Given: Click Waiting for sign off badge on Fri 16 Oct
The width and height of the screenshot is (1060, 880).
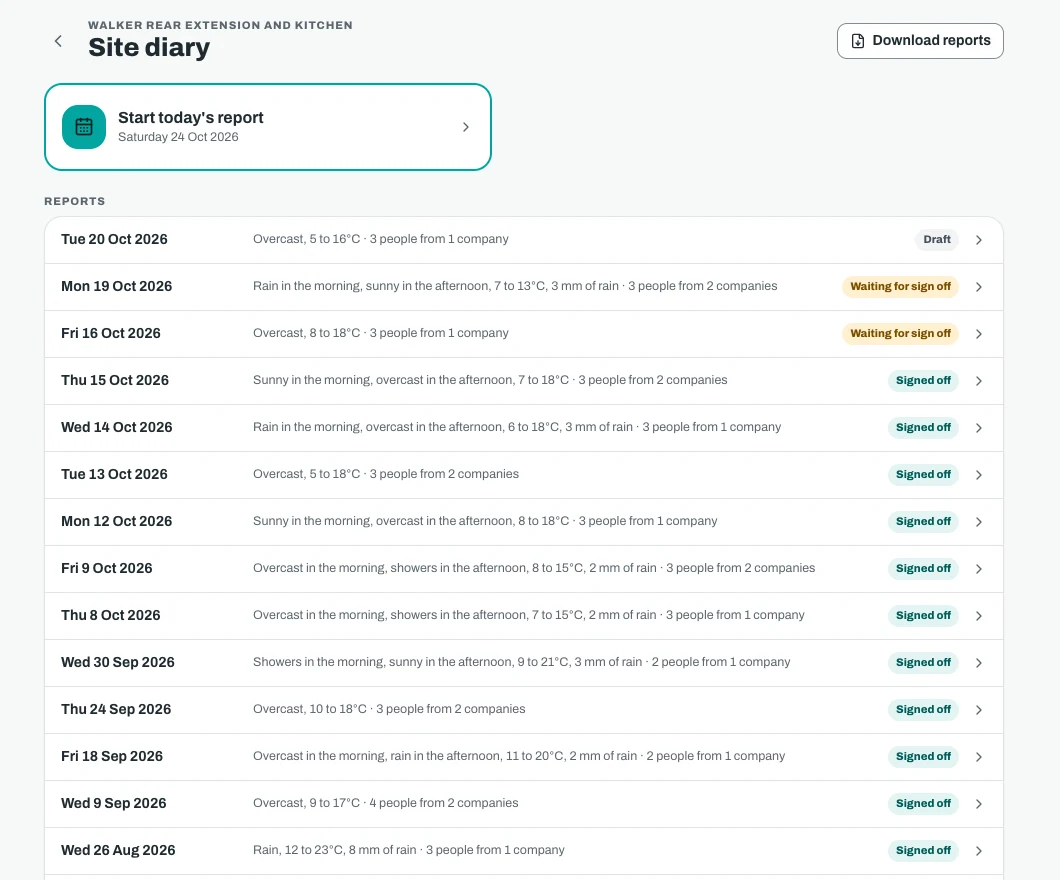Looking at the screenshot, I should pyautogui.click(x=900, y=333).
